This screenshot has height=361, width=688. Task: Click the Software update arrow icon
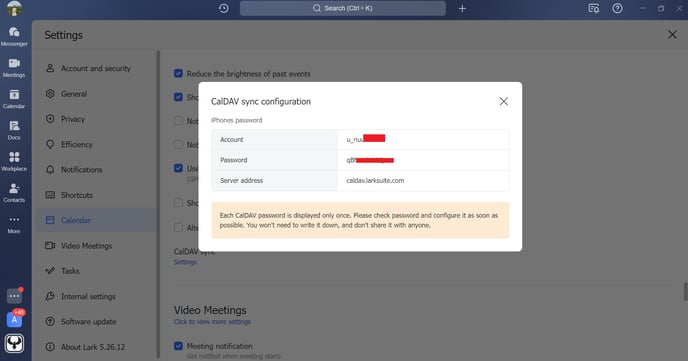point(50,322)
